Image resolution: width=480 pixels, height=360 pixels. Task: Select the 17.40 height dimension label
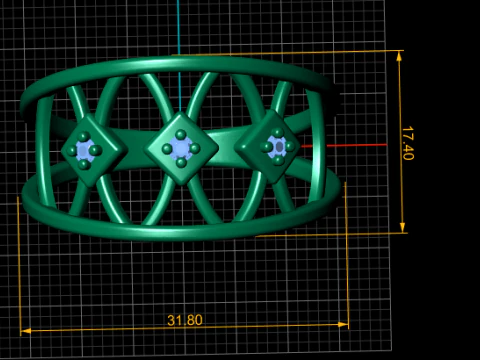tap(408, 143)
